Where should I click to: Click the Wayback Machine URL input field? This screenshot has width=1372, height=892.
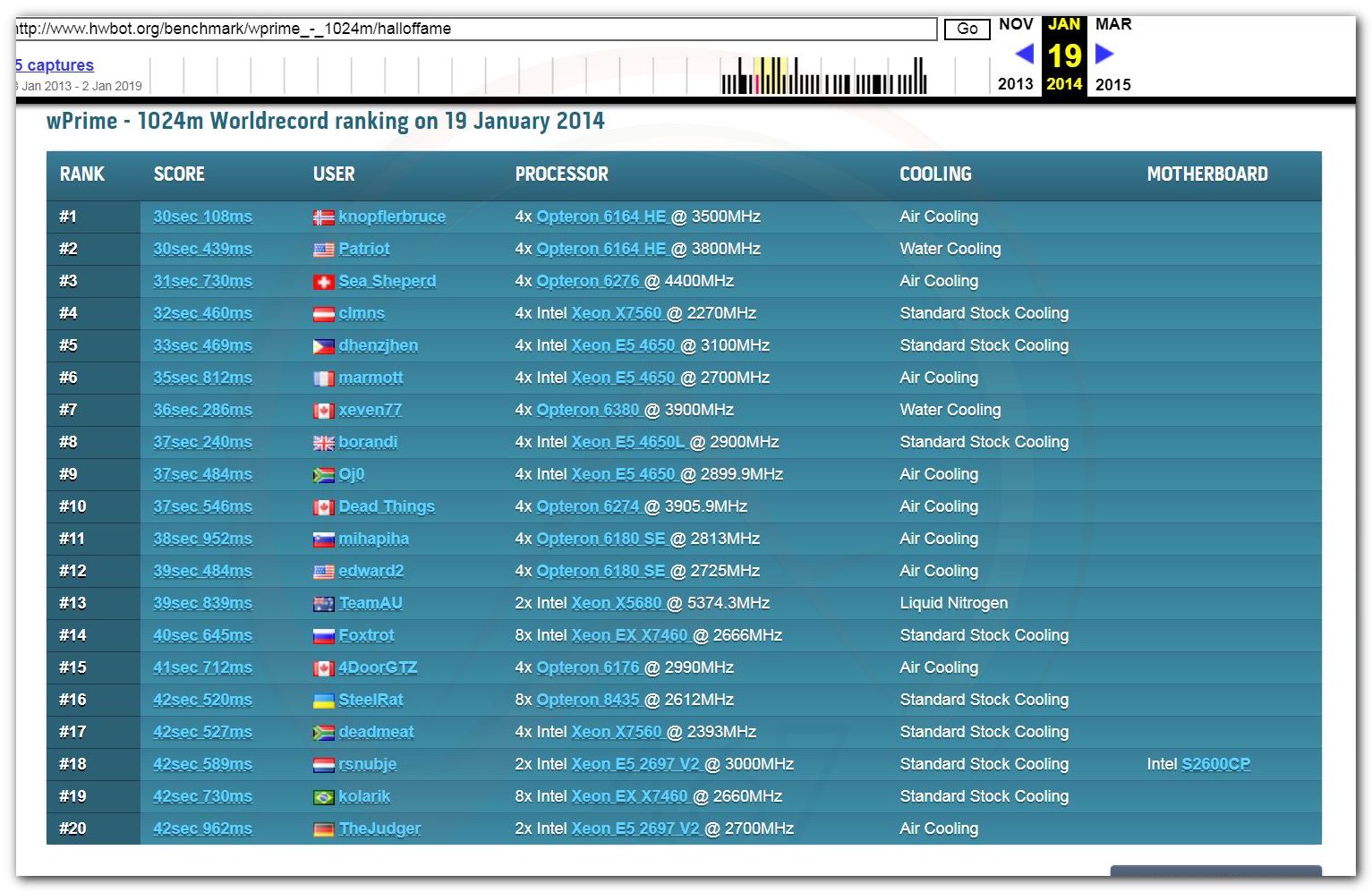click(476, 29)
